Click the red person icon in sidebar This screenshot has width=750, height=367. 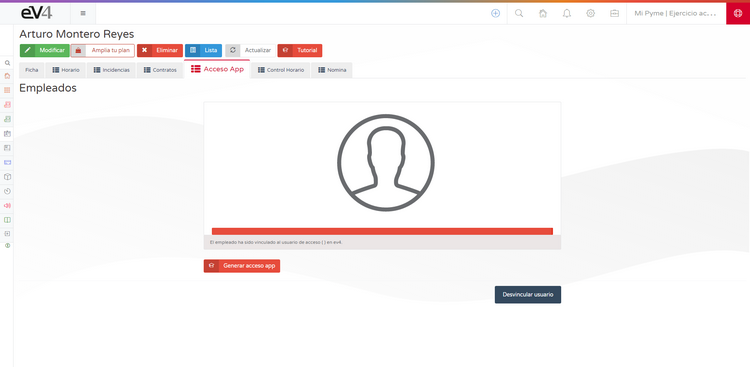click(x=7, y=104)
